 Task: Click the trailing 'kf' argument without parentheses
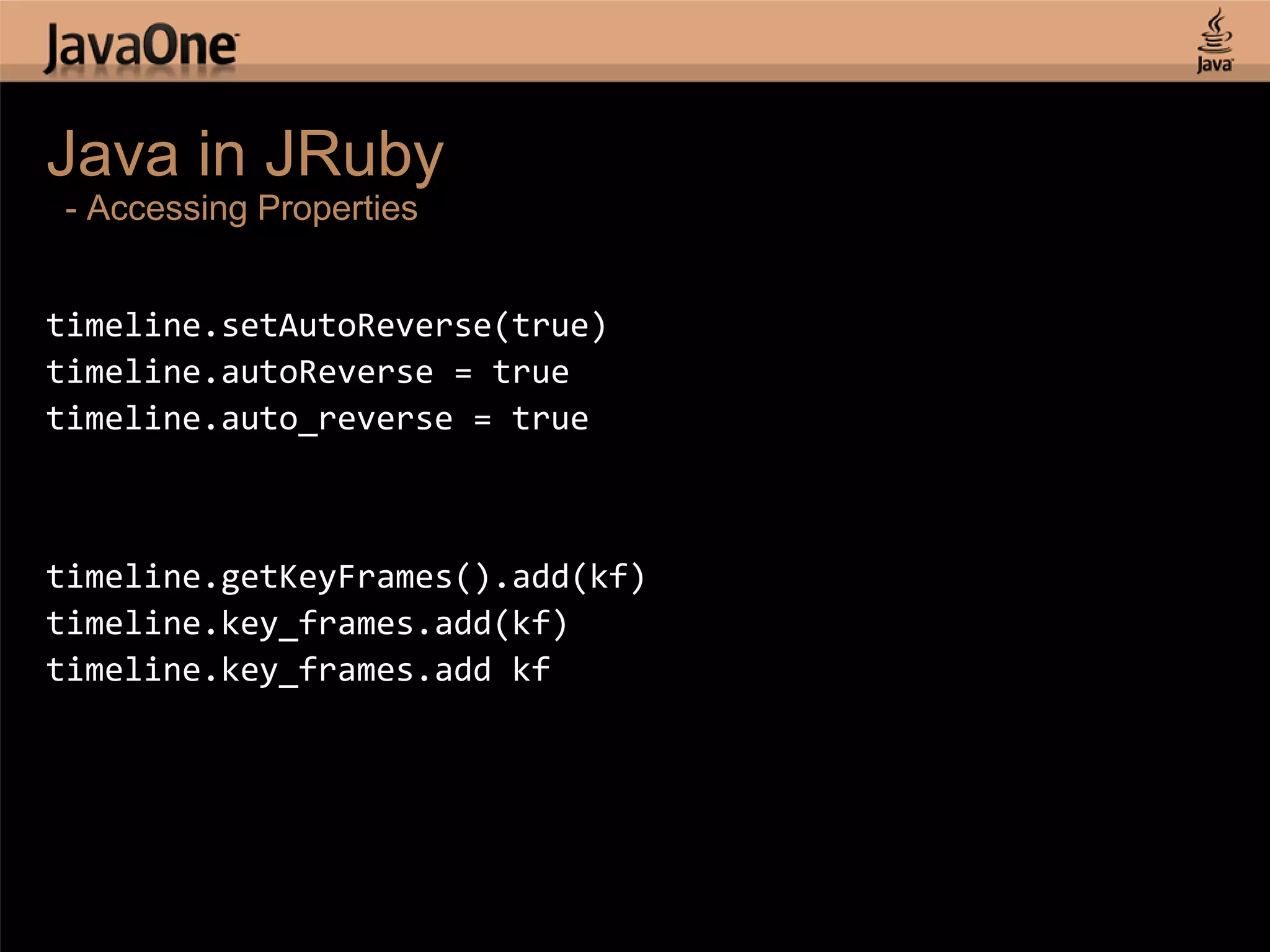[x=531, y=671]
